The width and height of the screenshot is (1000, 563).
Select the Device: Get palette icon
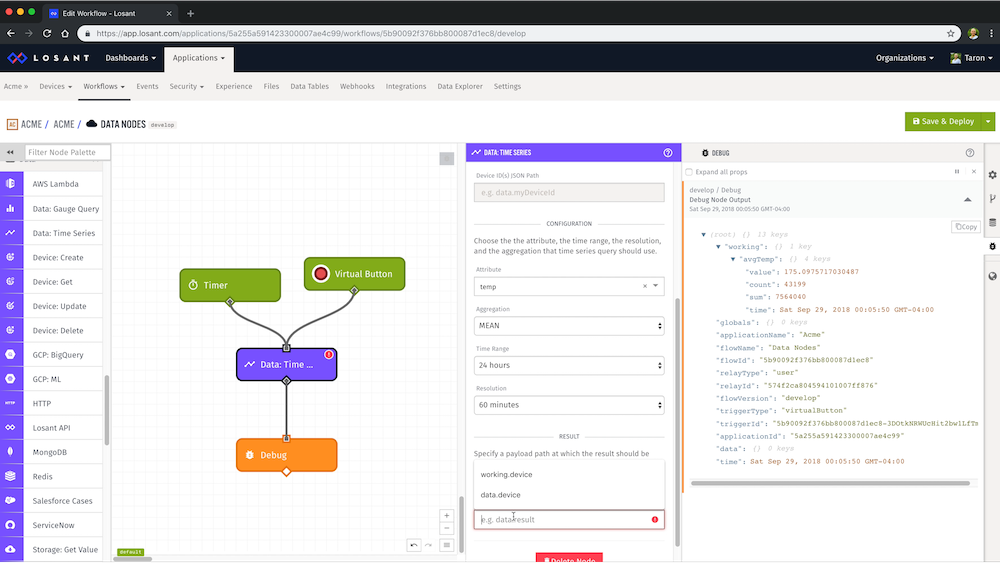tap(11, 281)
